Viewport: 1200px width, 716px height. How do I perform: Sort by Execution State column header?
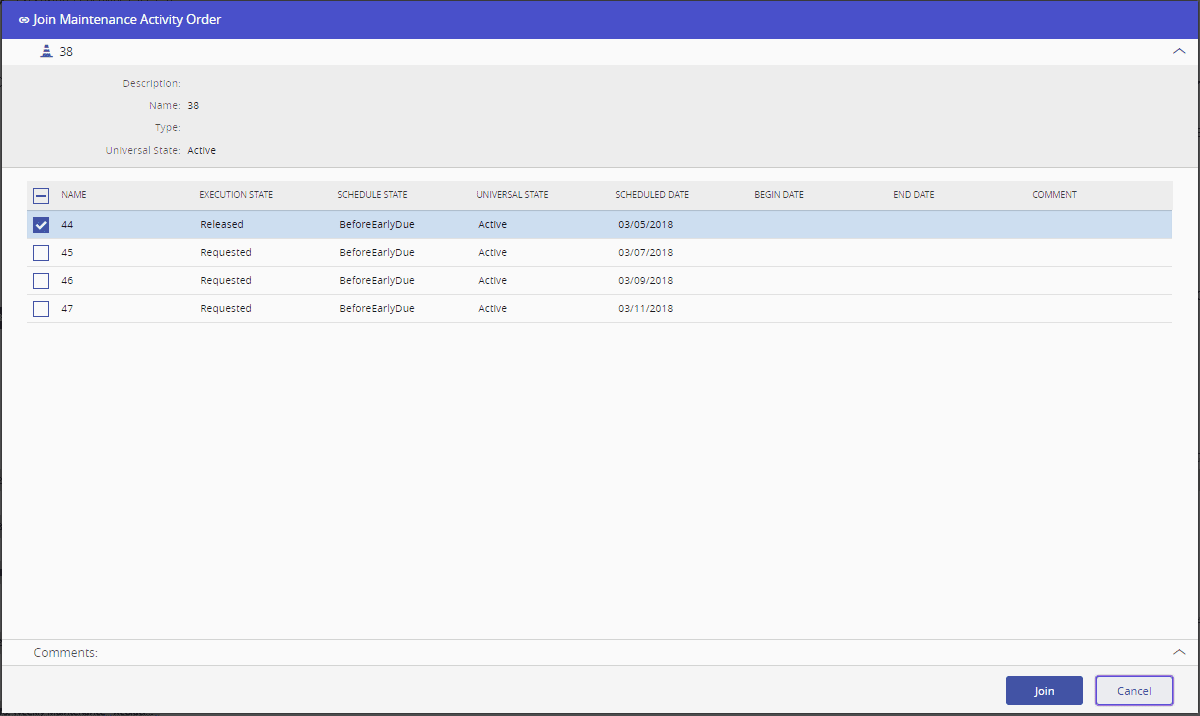click(x=236, y=195)
